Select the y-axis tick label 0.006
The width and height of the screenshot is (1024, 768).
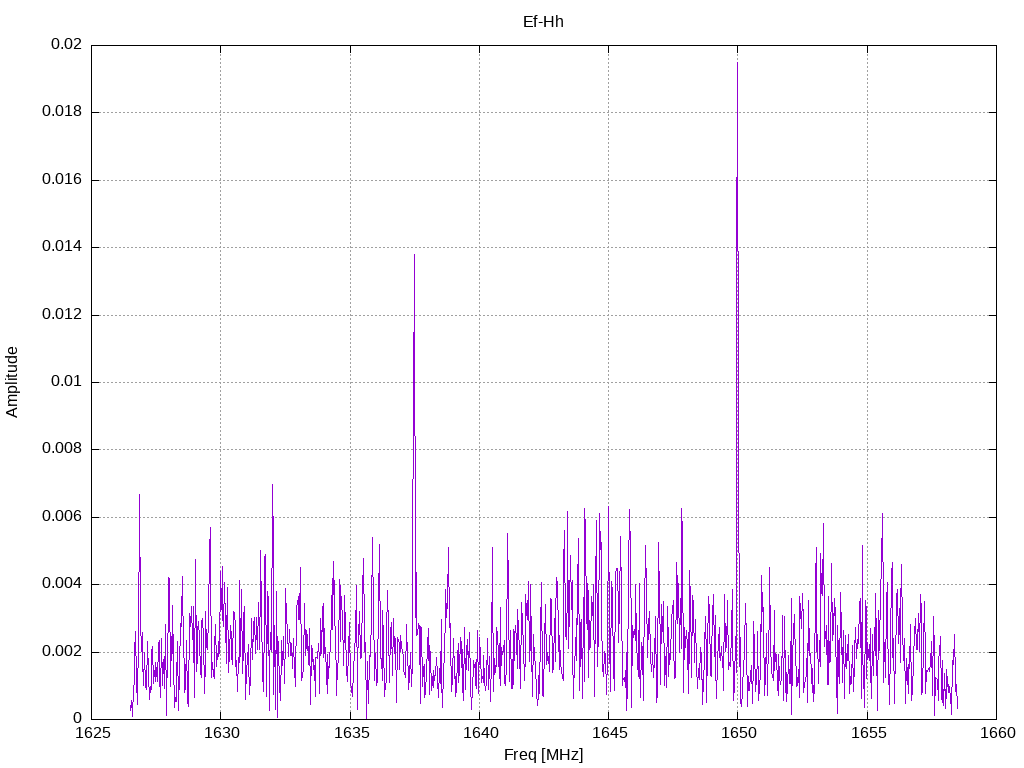(x=62, y=517)
